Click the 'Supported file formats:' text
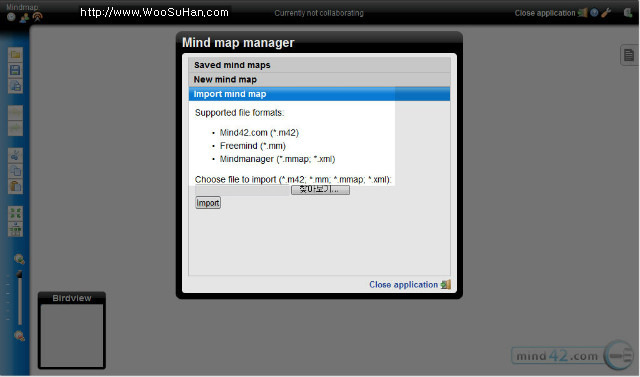Image resolution: width=640 pixels, height=377 pixels. 239,113
